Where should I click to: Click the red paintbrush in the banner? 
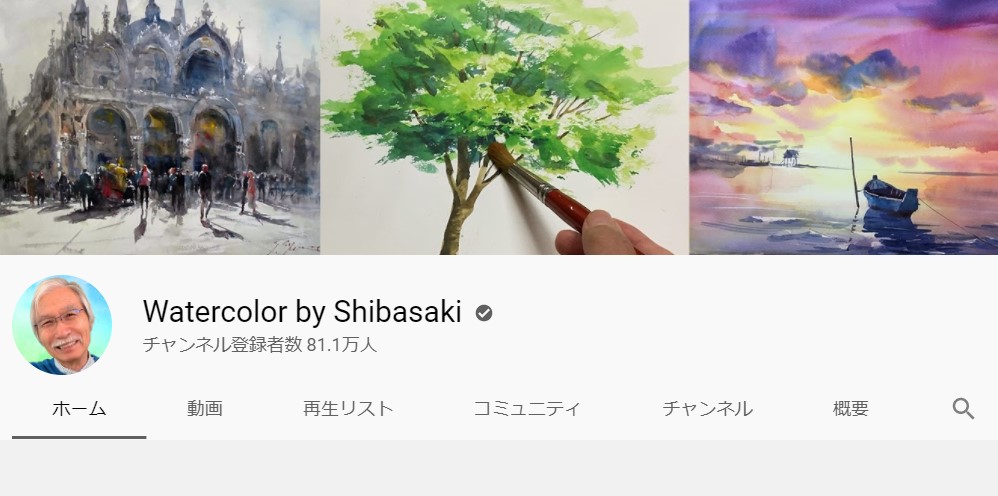pyautogui.click(x=540, y=187)
